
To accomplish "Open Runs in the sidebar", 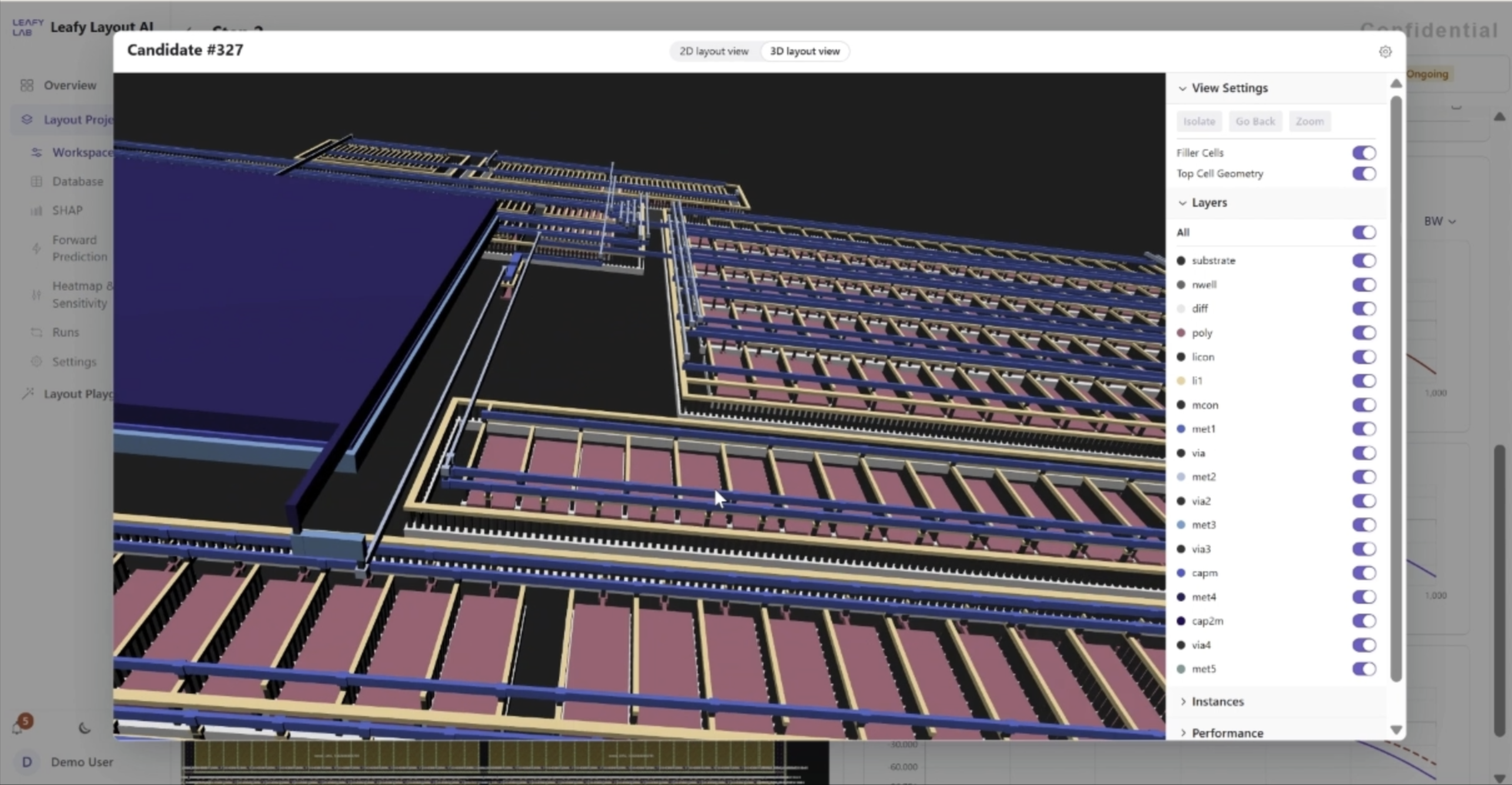I will click(x=65, y=333).
